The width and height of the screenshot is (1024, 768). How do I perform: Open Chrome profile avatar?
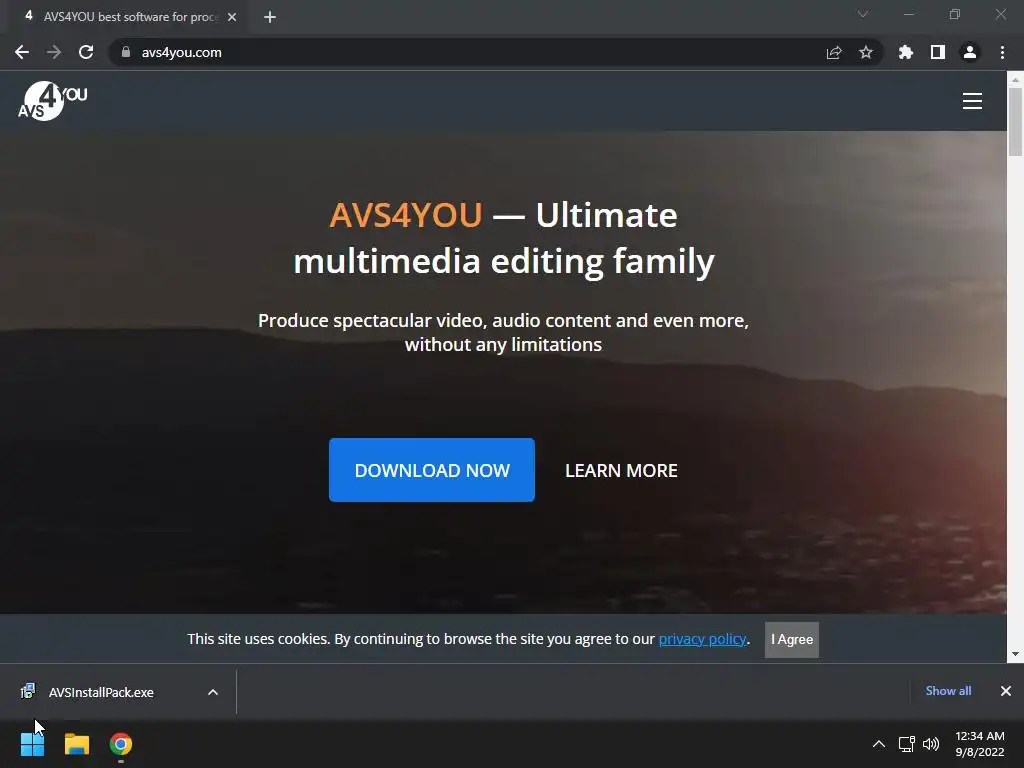(970, 52)
